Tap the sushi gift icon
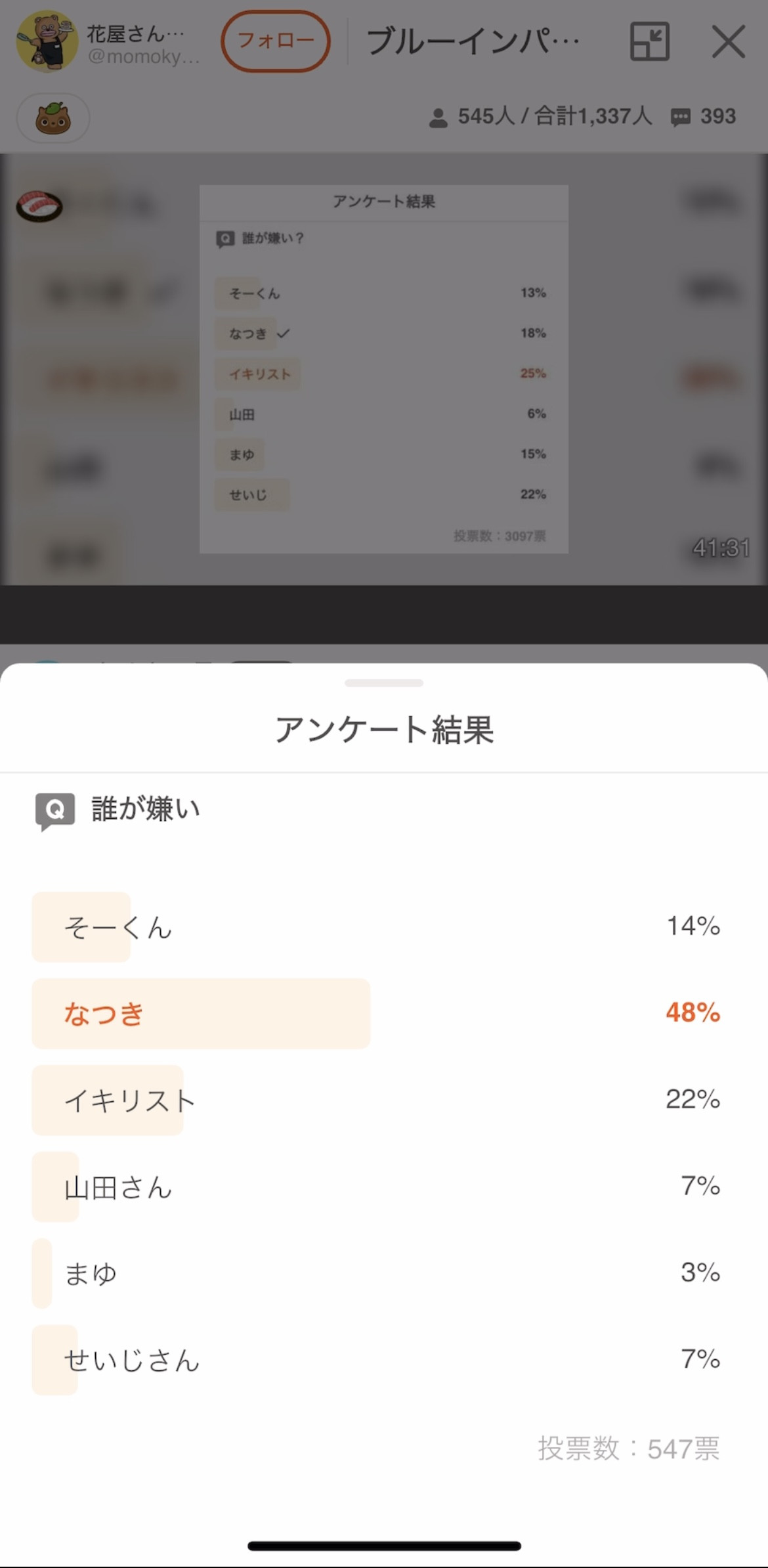 click(39, 206)
